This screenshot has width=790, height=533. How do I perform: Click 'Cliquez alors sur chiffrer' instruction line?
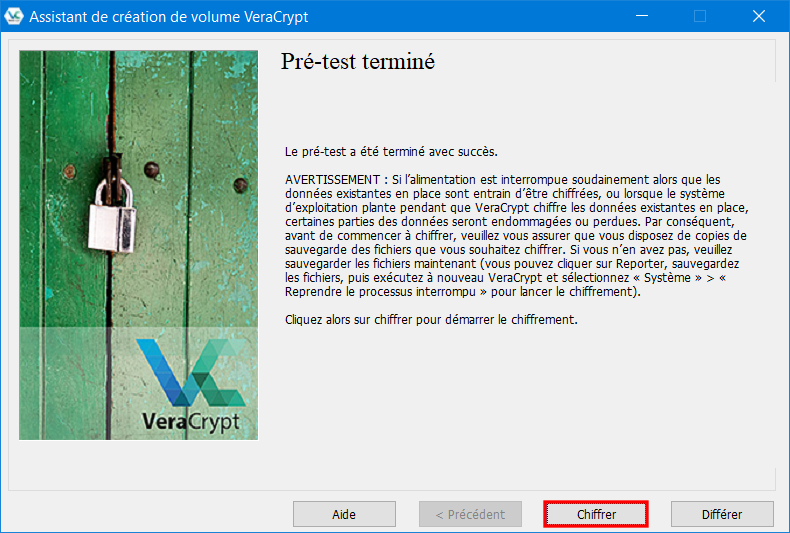(431, 319)
